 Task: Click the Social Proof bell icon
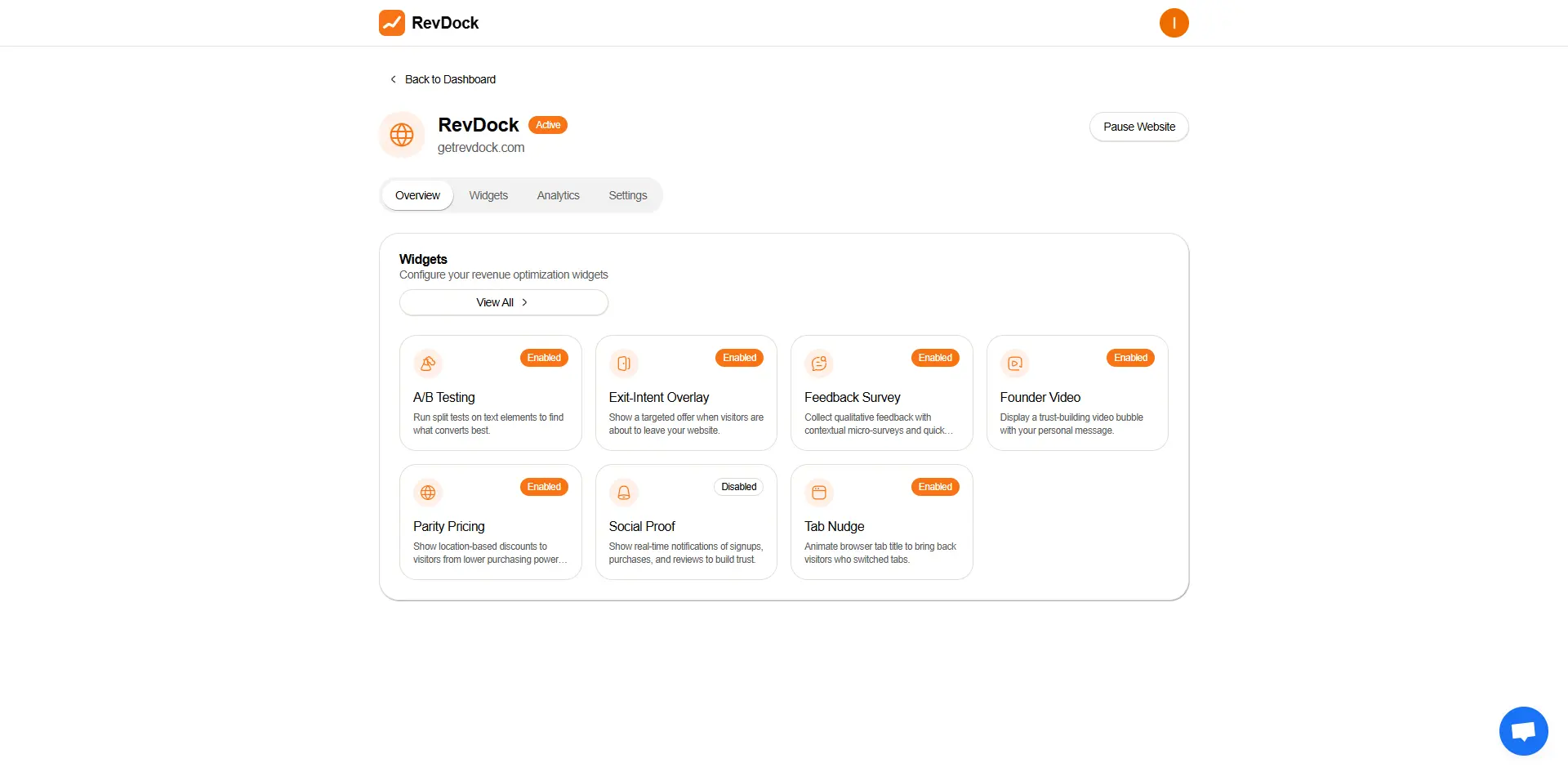coord(624,493)
